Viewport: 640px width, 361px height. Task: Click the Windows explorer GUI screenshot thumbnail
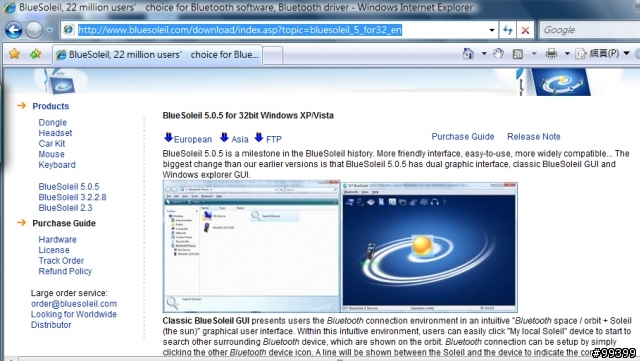click(x=251, y=246)
